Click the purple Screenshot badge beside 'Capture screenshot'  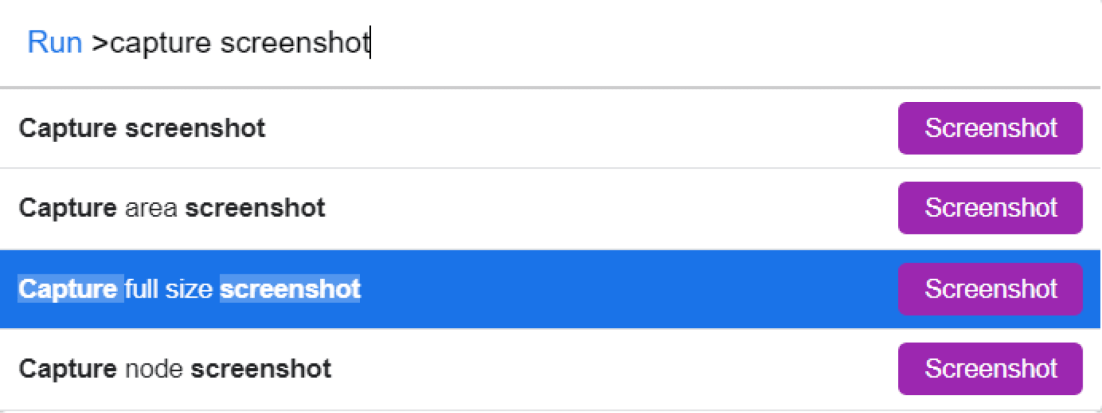click(990, 129)
